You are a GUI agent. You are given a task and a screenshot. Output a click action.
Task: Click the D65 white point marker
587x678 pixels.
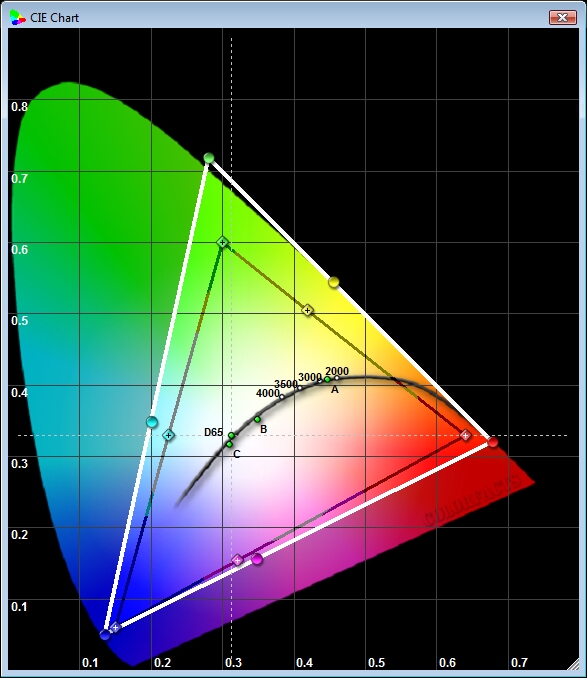tap(231, 435)
